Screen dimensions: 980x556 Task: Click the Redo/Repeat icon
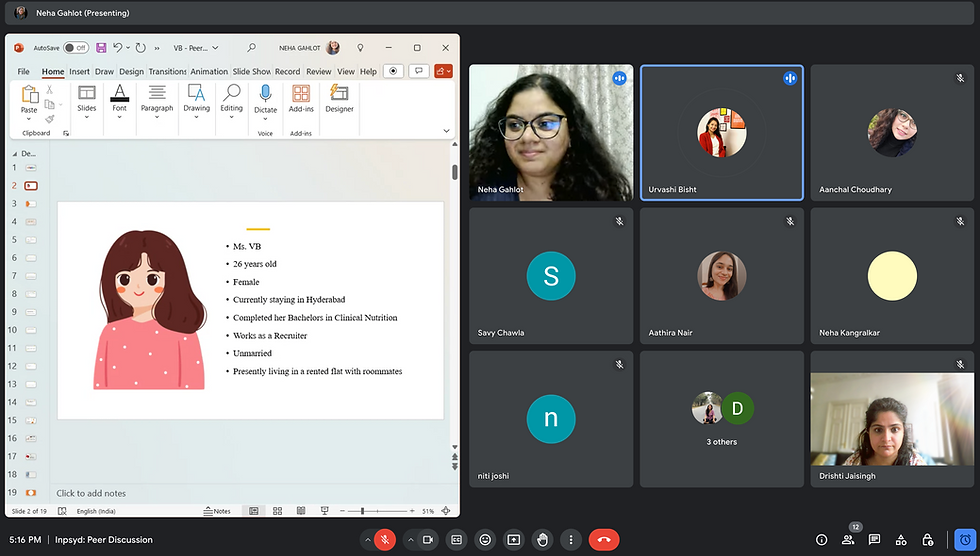pos(141,48)
